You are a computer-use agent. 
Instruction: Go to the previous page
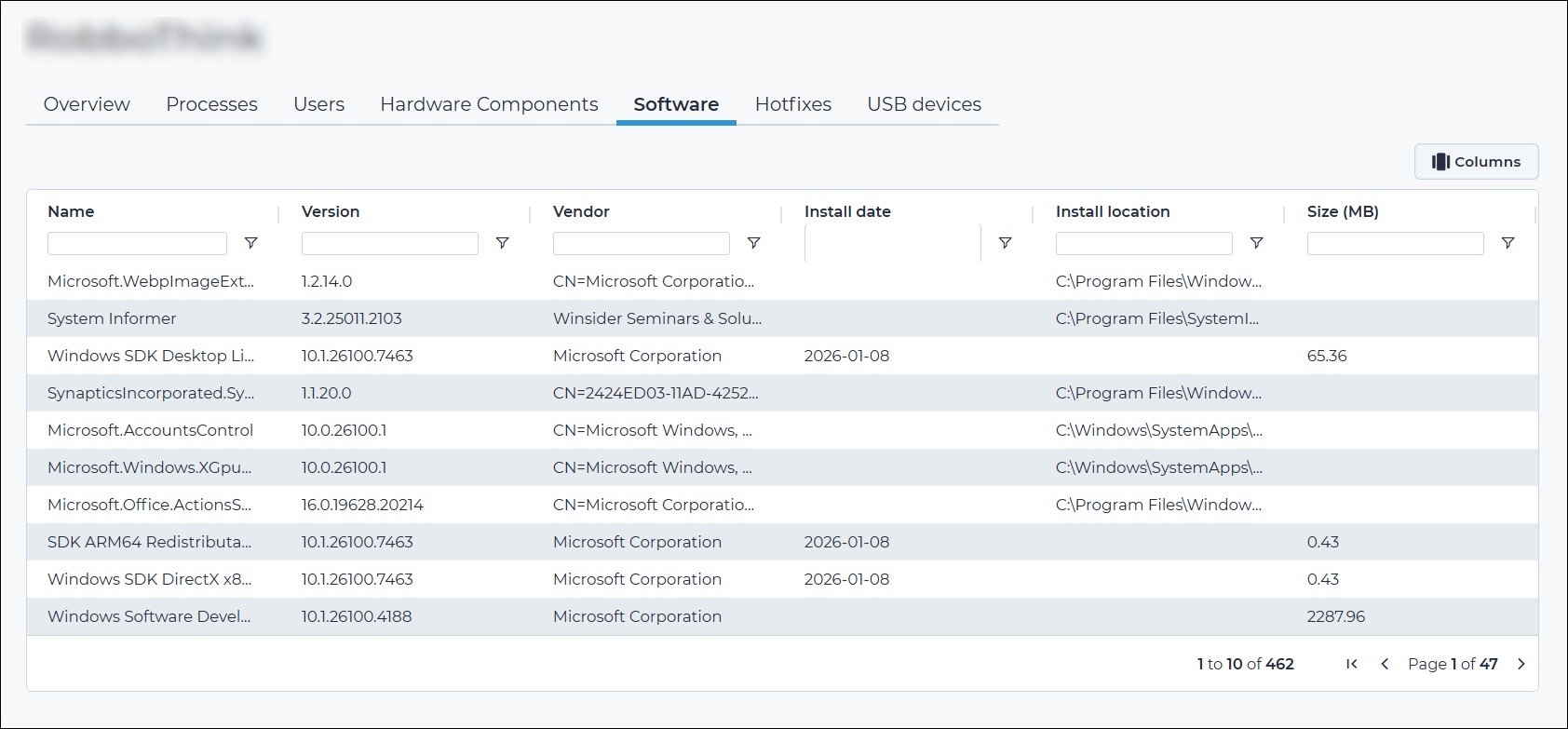point(1385,664)
